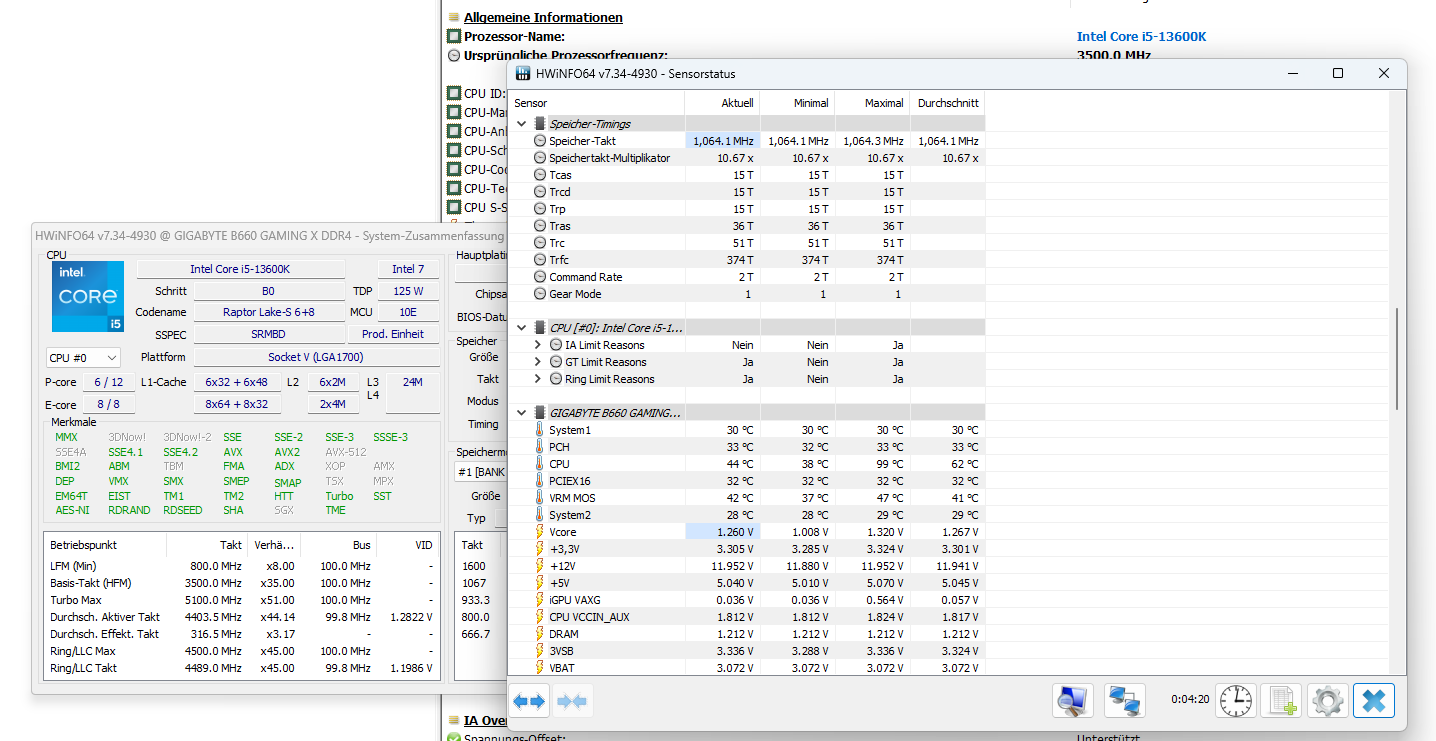Click the DRAM voltage bolt icon
This screenshot has height=741, width=1436.
pyautogui.click(x=540, y=634)
